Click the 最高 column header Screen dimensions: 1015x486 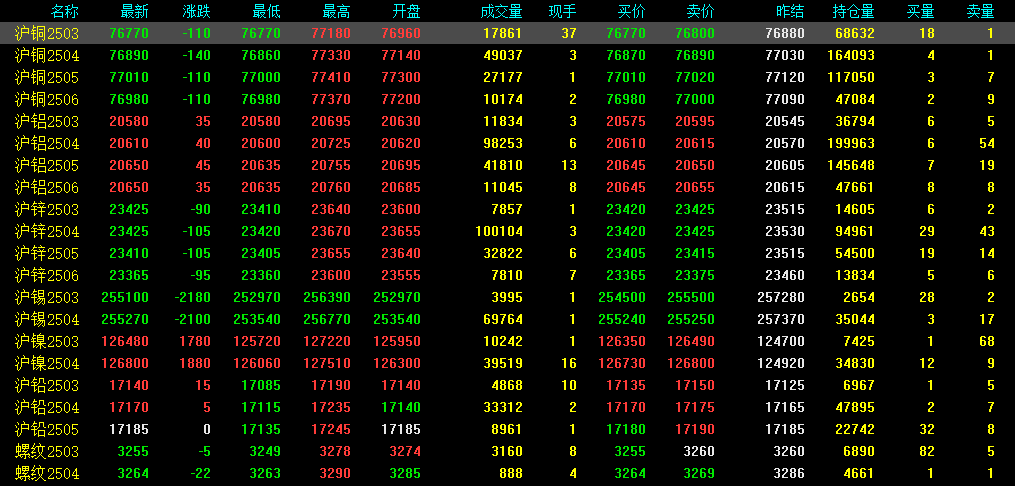[335, 11]
